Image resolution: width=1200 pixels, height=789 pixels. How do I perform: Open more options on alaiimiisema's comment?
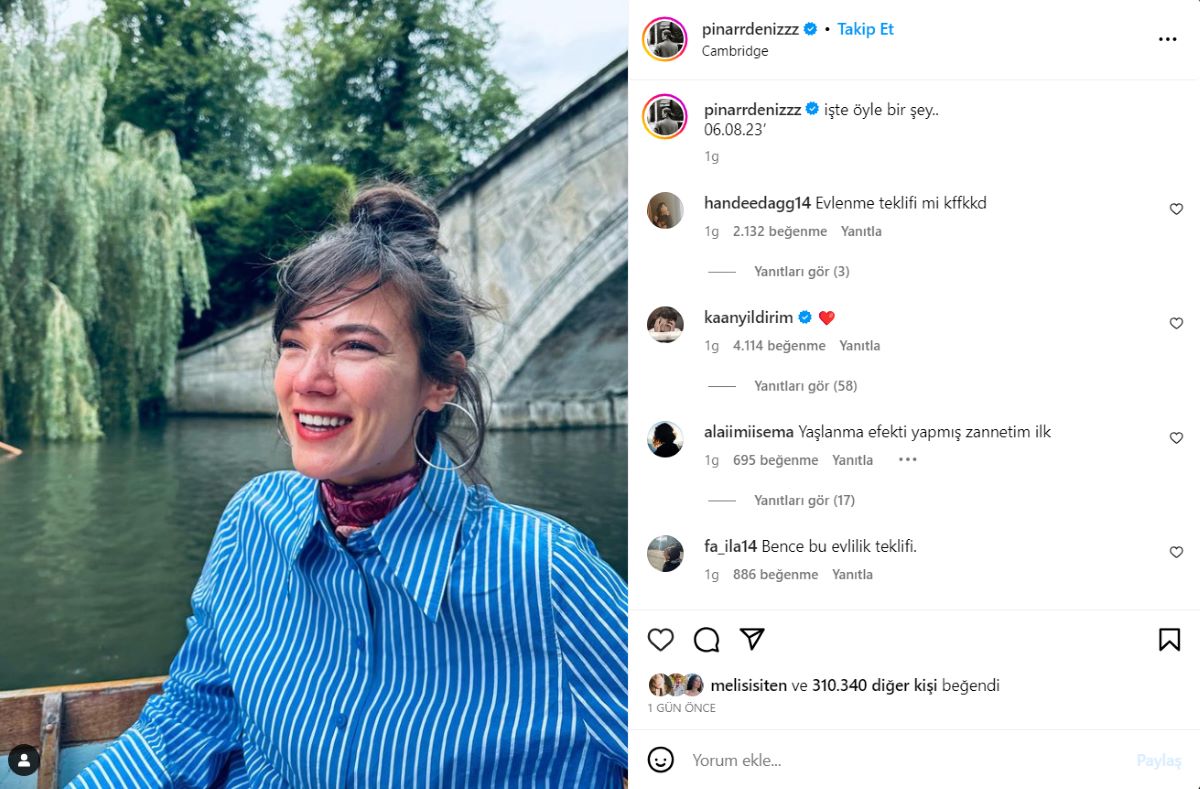[x=907, y=460]
